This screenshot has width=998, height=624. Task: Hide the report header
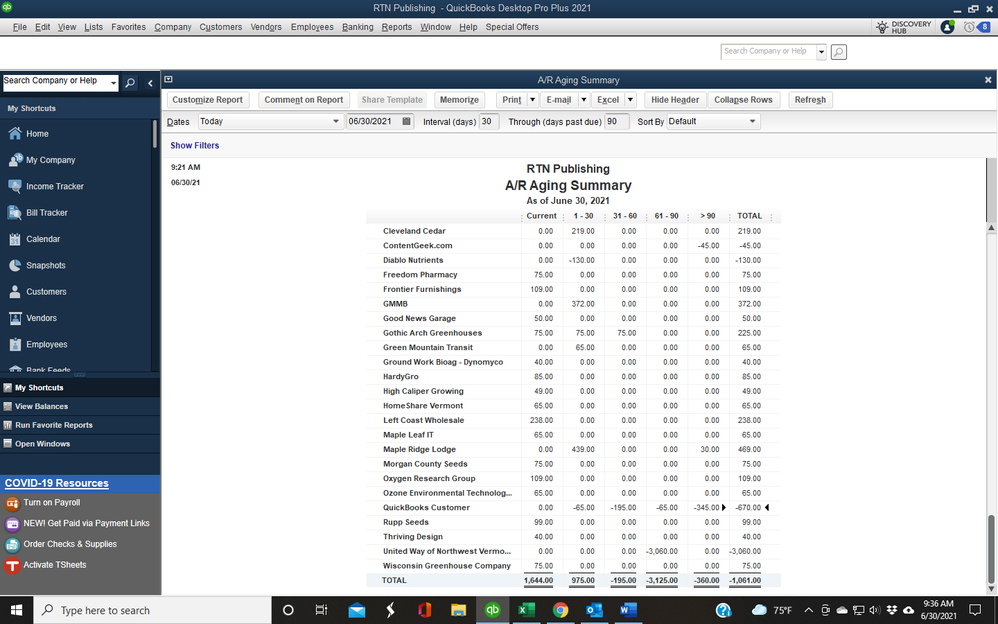click(674, 100)
